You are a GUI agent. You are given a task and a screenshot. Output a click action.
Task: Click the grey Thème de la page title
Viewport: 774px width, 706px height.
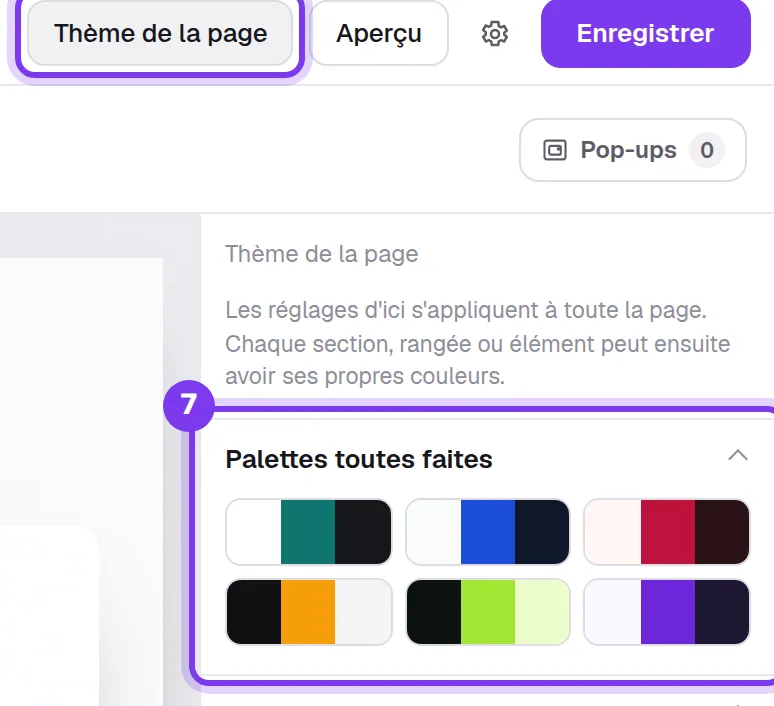(x=322, y=254)
